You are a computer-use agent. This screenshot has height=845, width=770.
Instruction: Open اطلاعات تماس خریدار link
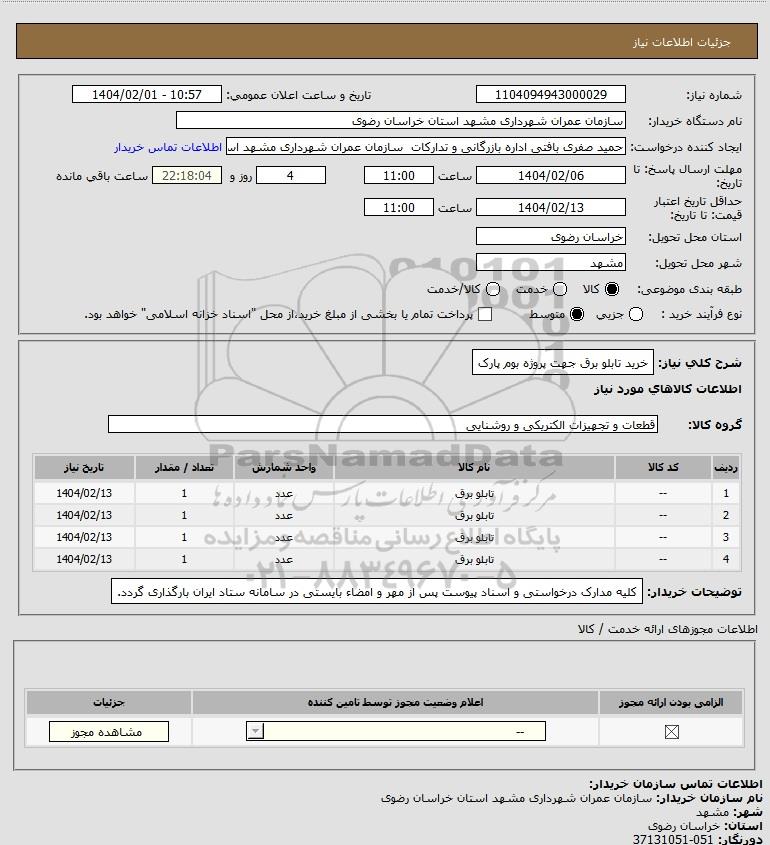coord(168,147)
